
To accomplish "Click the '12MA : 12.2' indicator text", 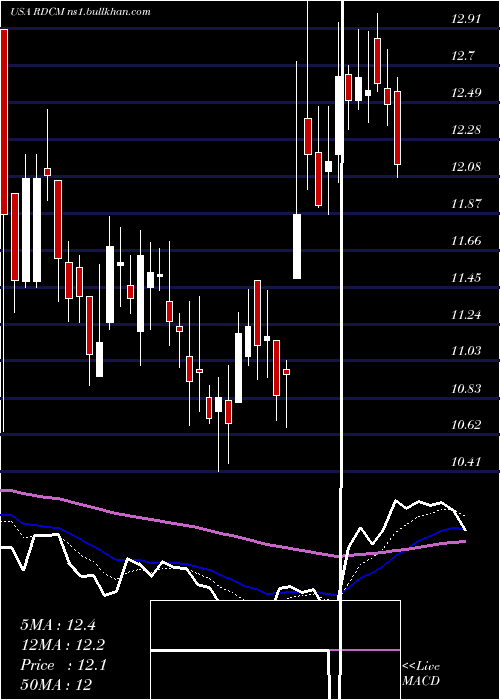I will 63,645.
